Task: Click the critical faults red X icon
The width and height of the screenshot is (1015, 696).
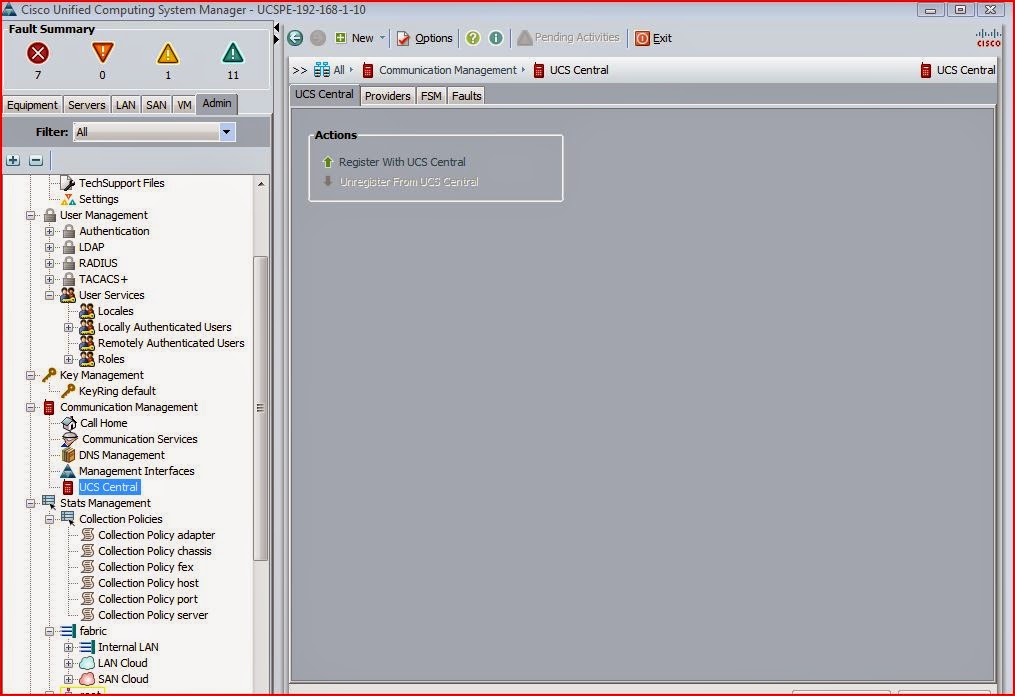Action: point(38,53)
